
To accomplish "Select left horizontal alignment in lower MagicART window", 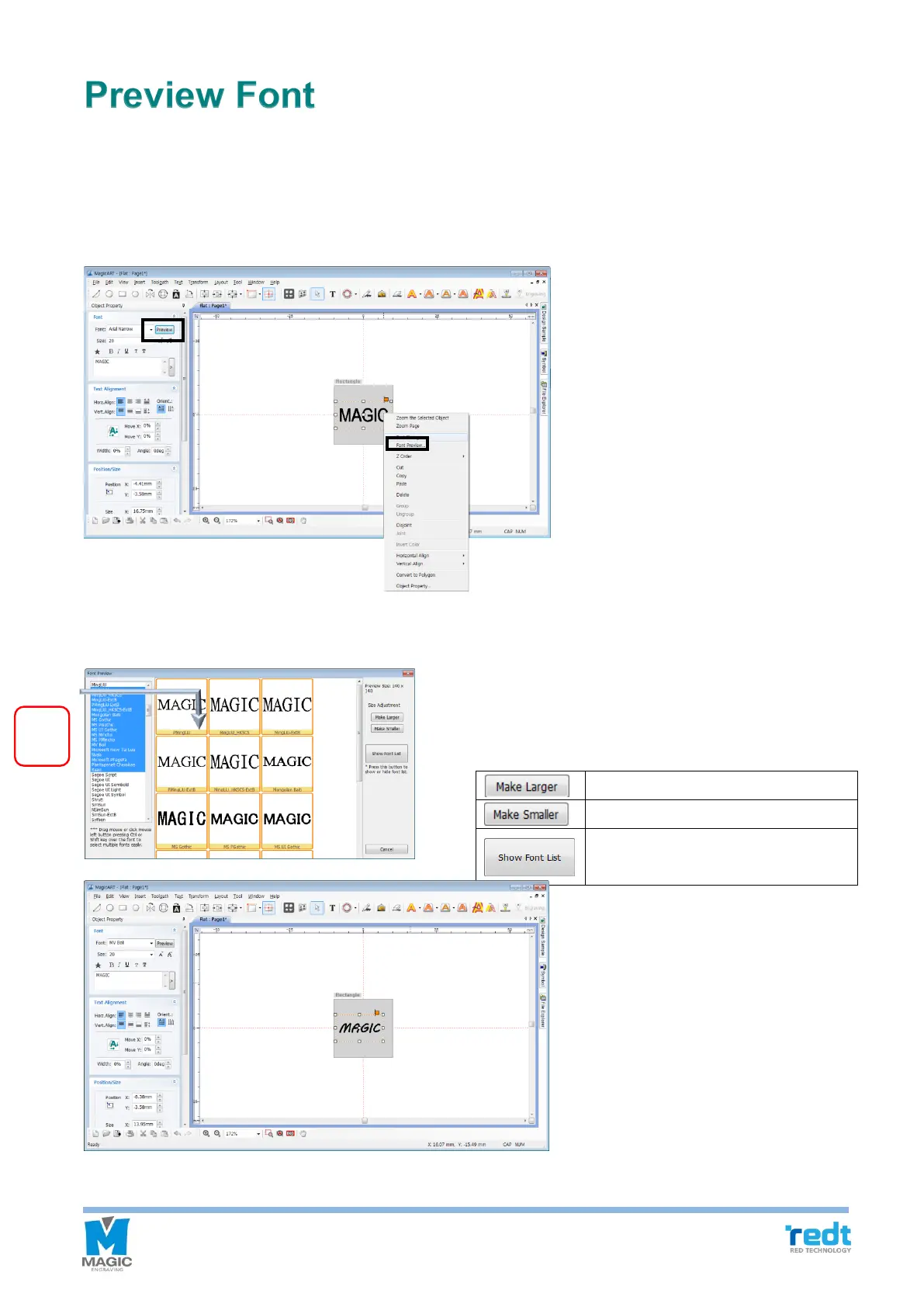I will tap(121, 1015).
